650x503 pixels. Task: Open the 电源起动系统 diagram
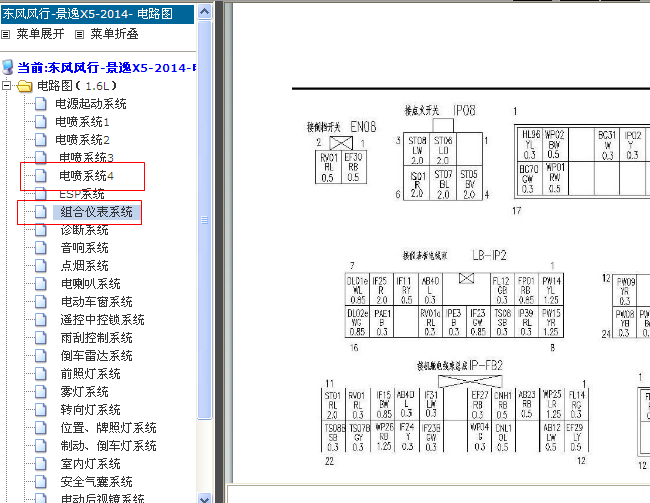(91, 104)
